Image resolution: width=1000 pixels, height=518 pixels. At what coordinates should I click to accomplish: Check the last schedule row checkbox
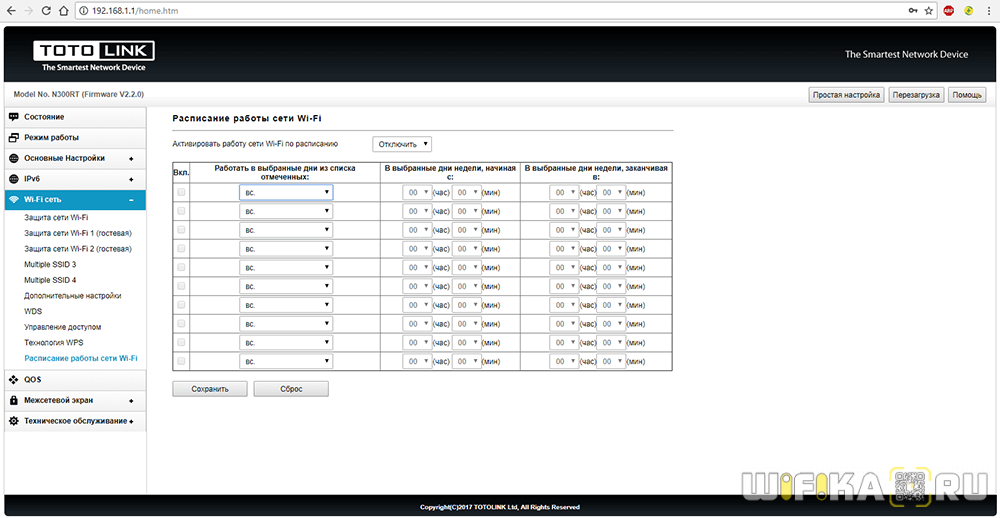coord(181,361)
